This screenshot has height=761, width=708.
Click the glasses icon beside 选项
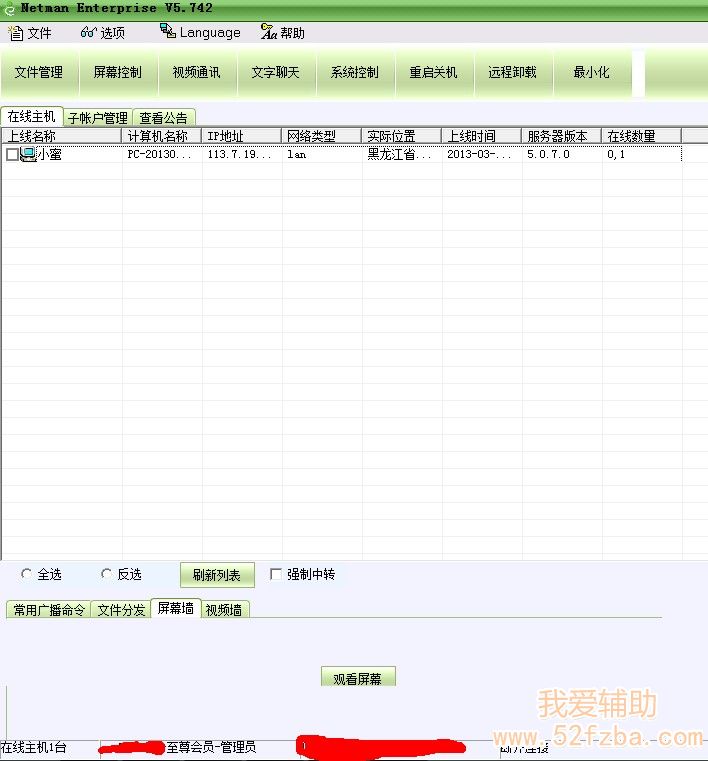click(x=89, y=33)
